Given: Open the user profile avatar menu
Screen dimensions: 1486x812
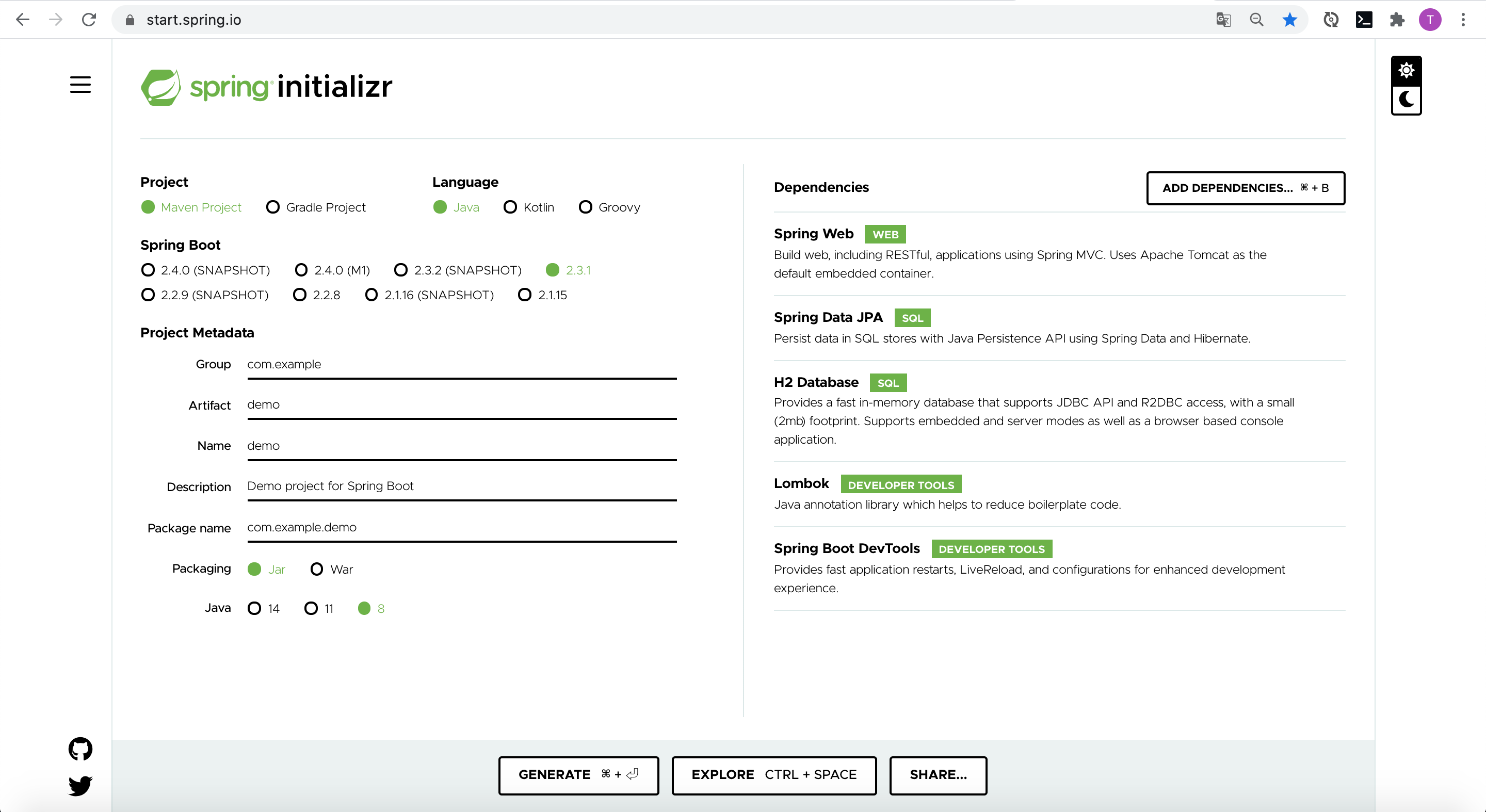Looking at the screenshot, I should [1430, 20].
